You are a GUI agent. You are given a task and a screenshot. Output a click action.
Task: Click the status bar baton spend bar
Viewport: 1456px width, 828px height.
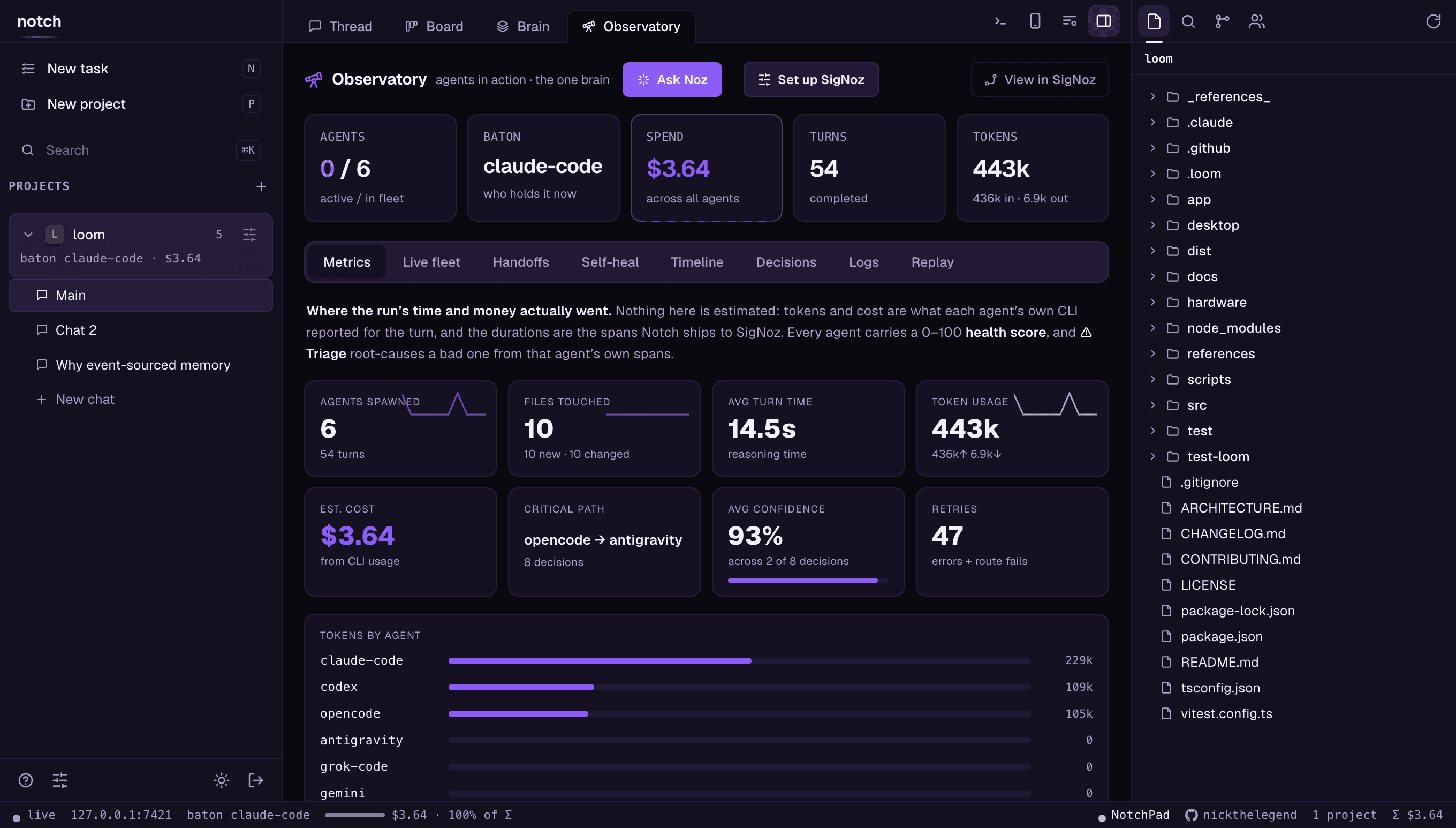(354, 815)
